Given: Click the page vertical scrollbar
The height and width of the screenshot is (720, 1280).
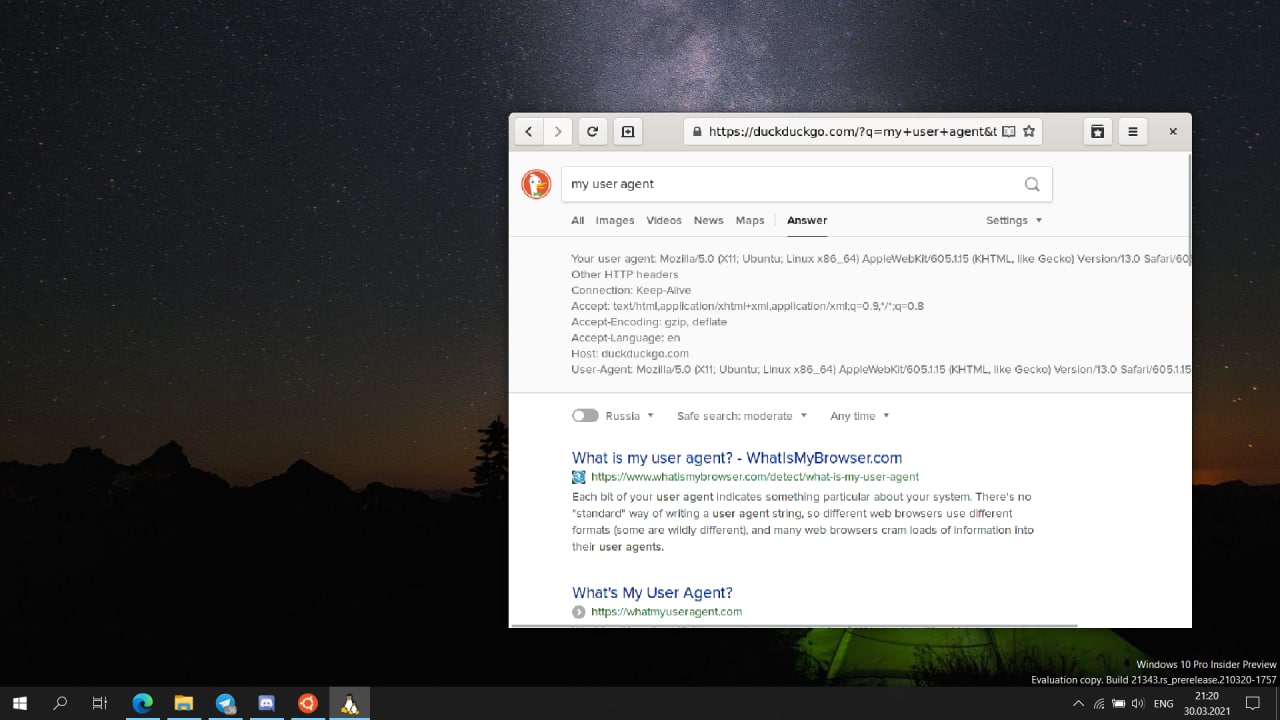Looking at the screenshot, I should (1188, 210).
